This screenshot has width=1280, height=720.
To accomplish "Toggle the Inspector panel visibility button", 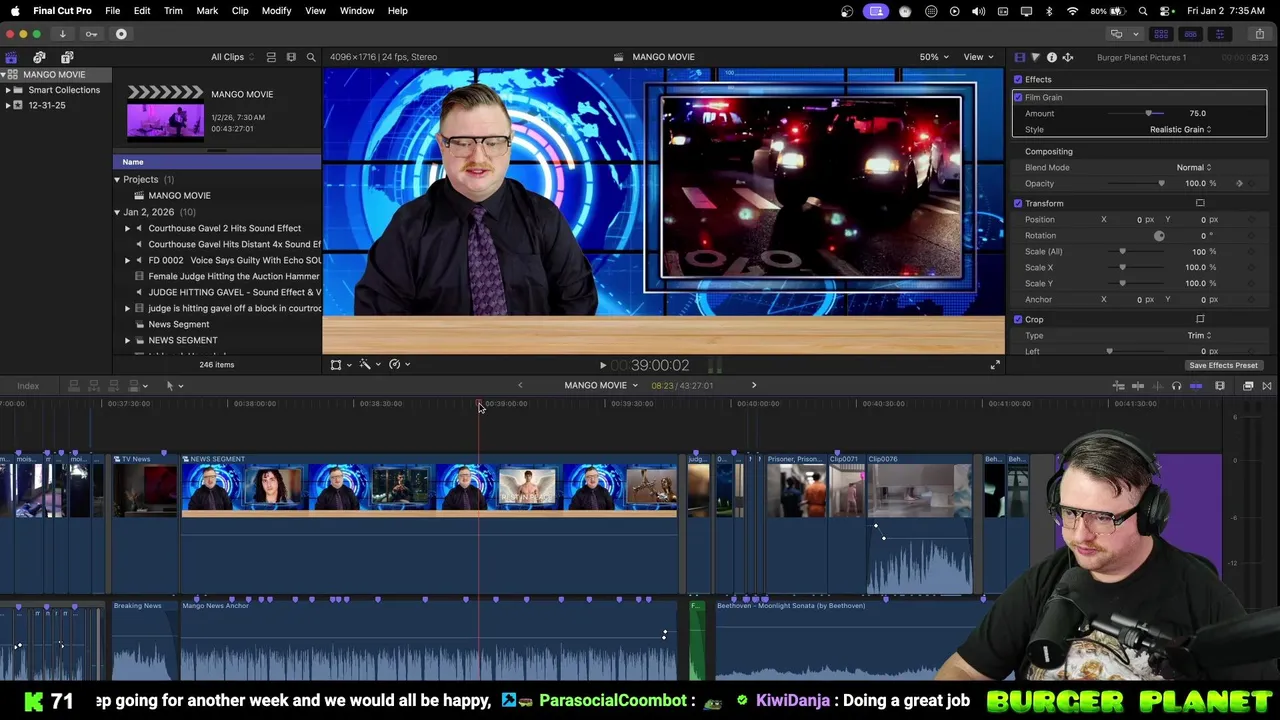I will click(x=1219, y=34).
